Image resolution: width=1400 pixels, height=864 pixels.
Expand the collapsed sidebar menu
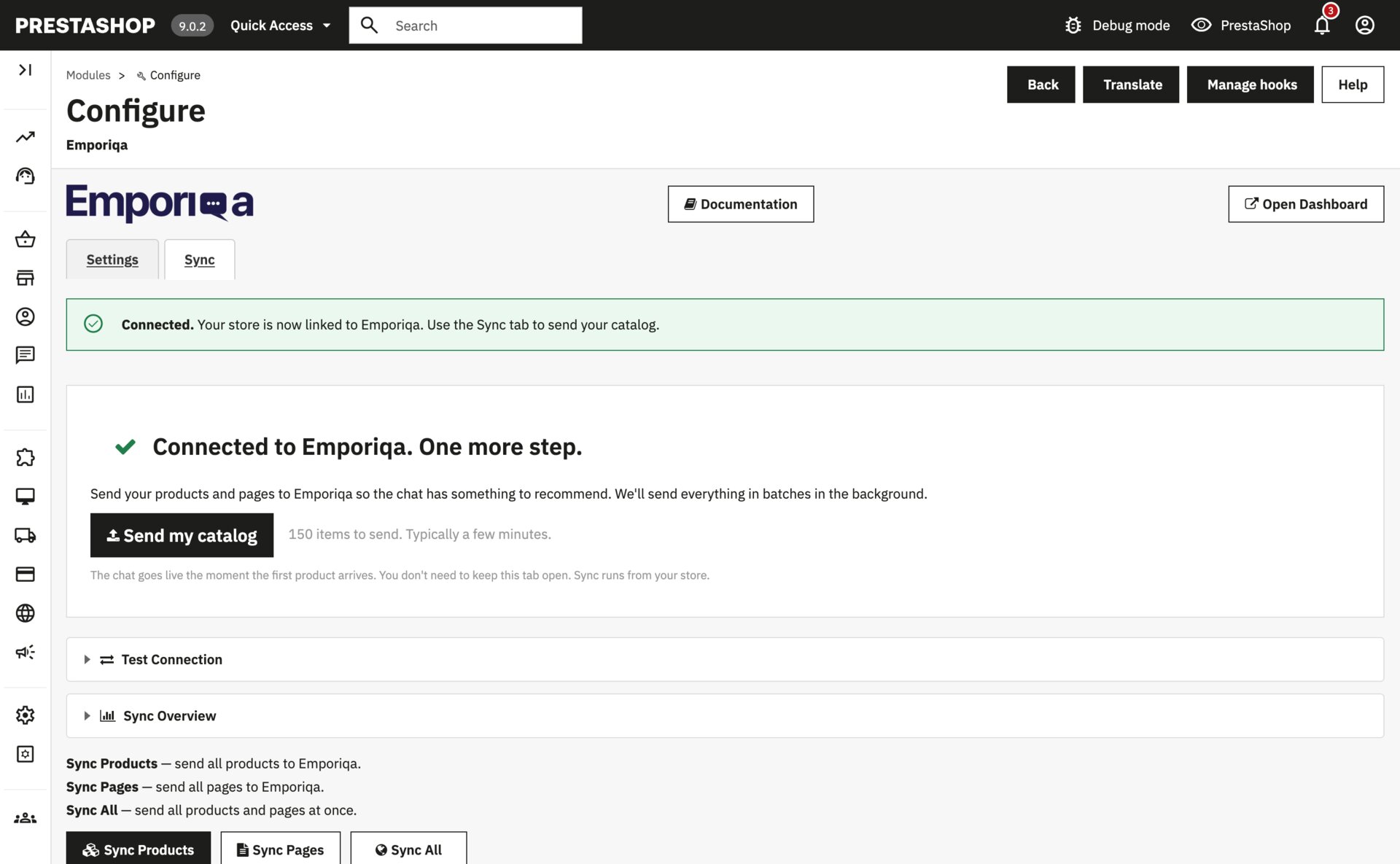(25, 69)
